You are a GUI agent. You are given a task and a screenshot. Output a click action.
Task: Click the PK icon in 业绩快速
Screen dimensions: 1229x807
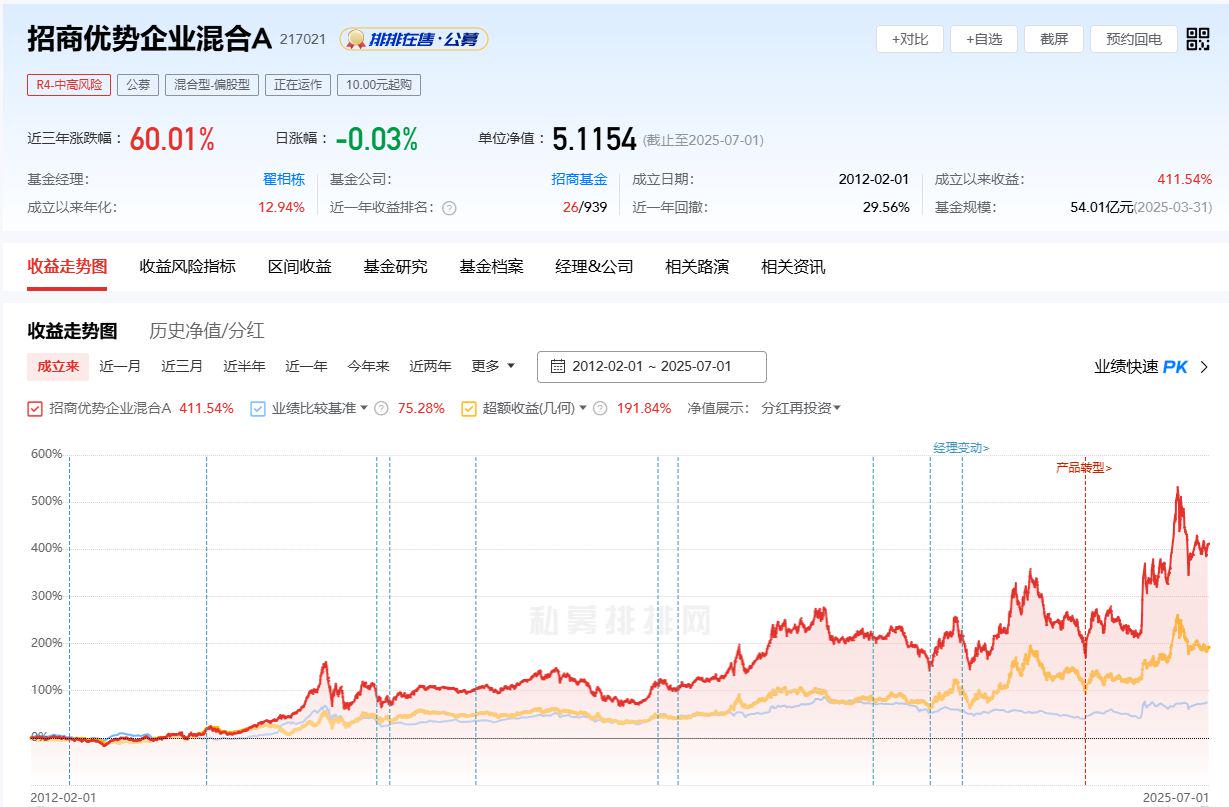pos(1175,367)
